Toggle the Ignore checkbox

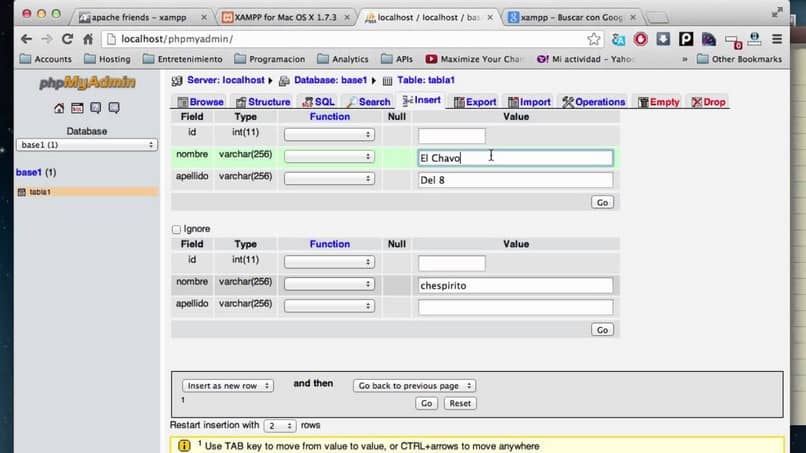176,229
